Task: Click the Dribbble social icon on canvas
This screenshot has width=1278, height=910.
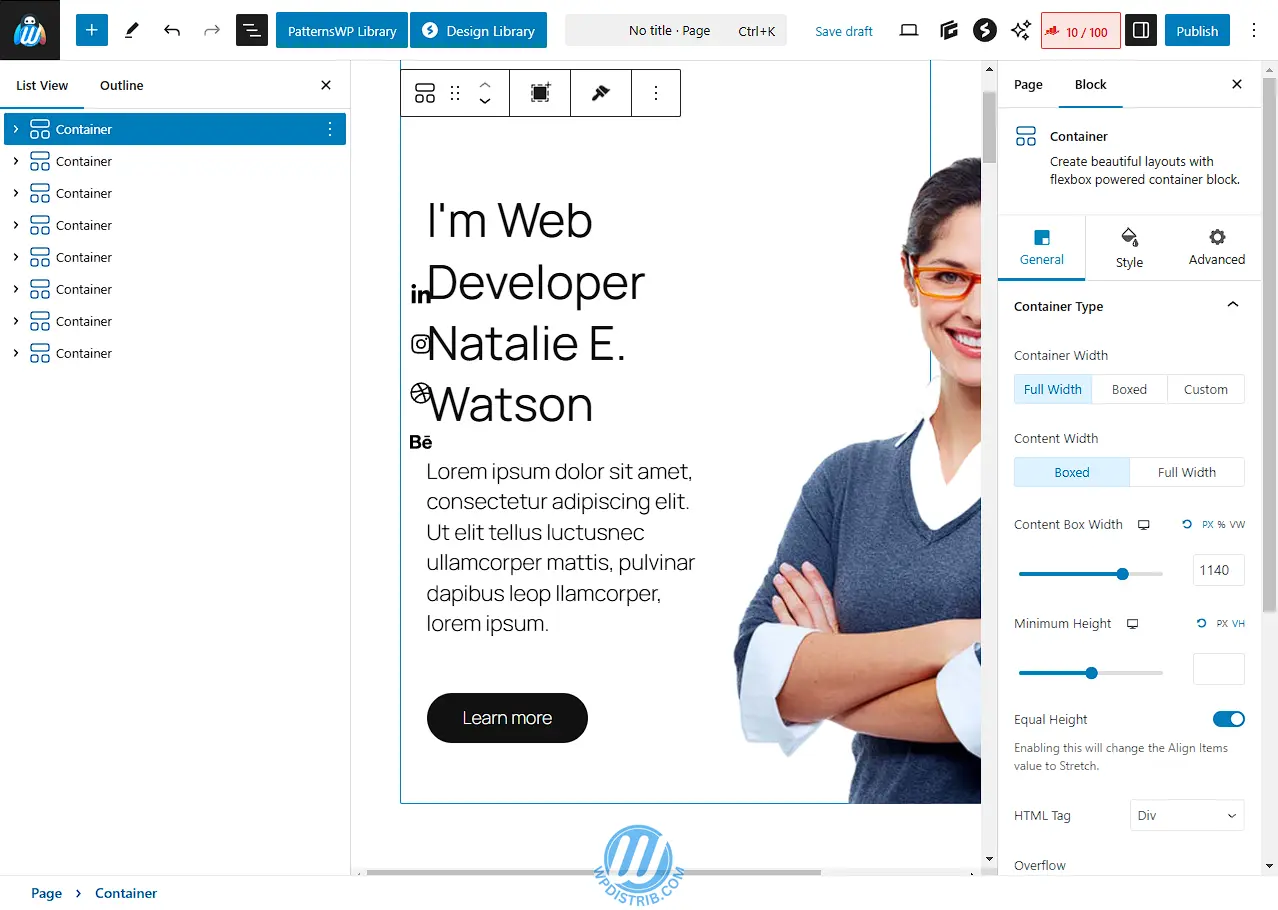Action: [x=421, y=393]
